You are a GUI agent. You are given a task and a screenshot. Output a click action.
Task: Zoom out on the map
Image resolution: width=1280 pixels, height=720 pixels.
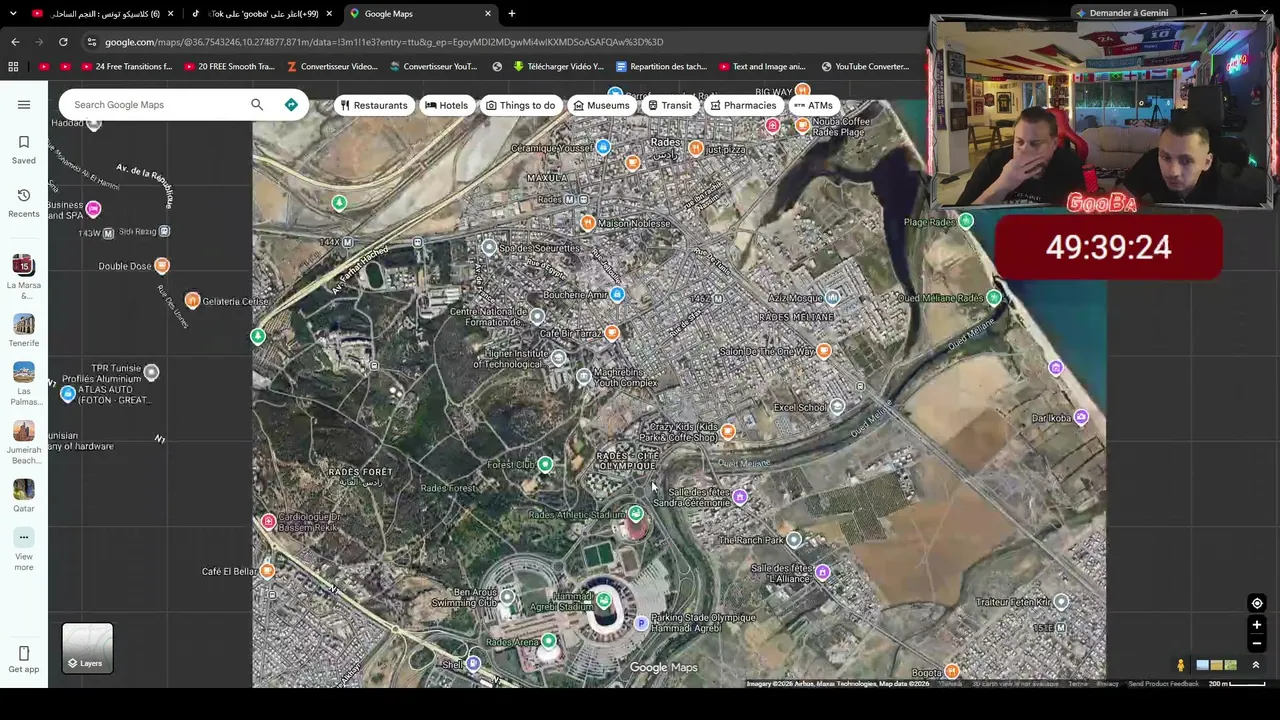pos(1257,643)
